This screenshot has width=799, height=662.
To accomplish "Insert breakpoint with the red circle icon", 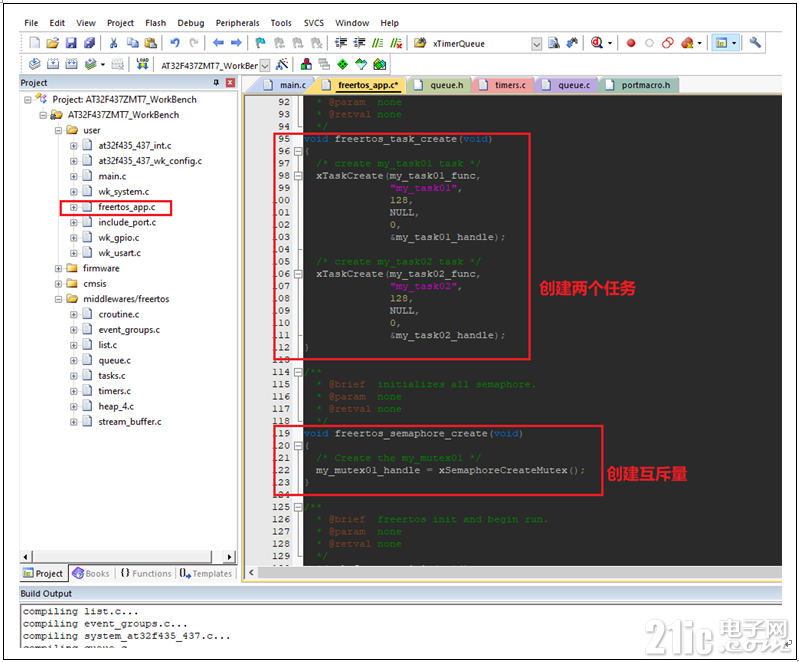I will point(631,43).
